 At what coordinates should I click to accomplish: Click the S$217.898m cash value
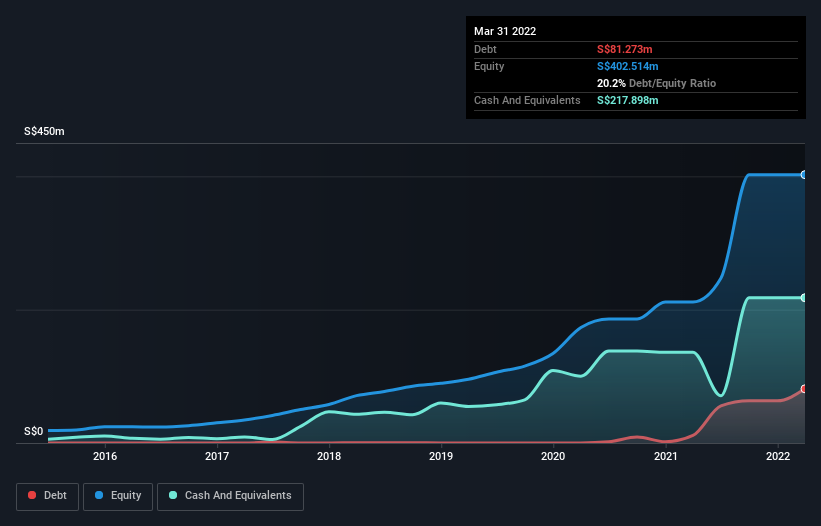coord(628,100)
